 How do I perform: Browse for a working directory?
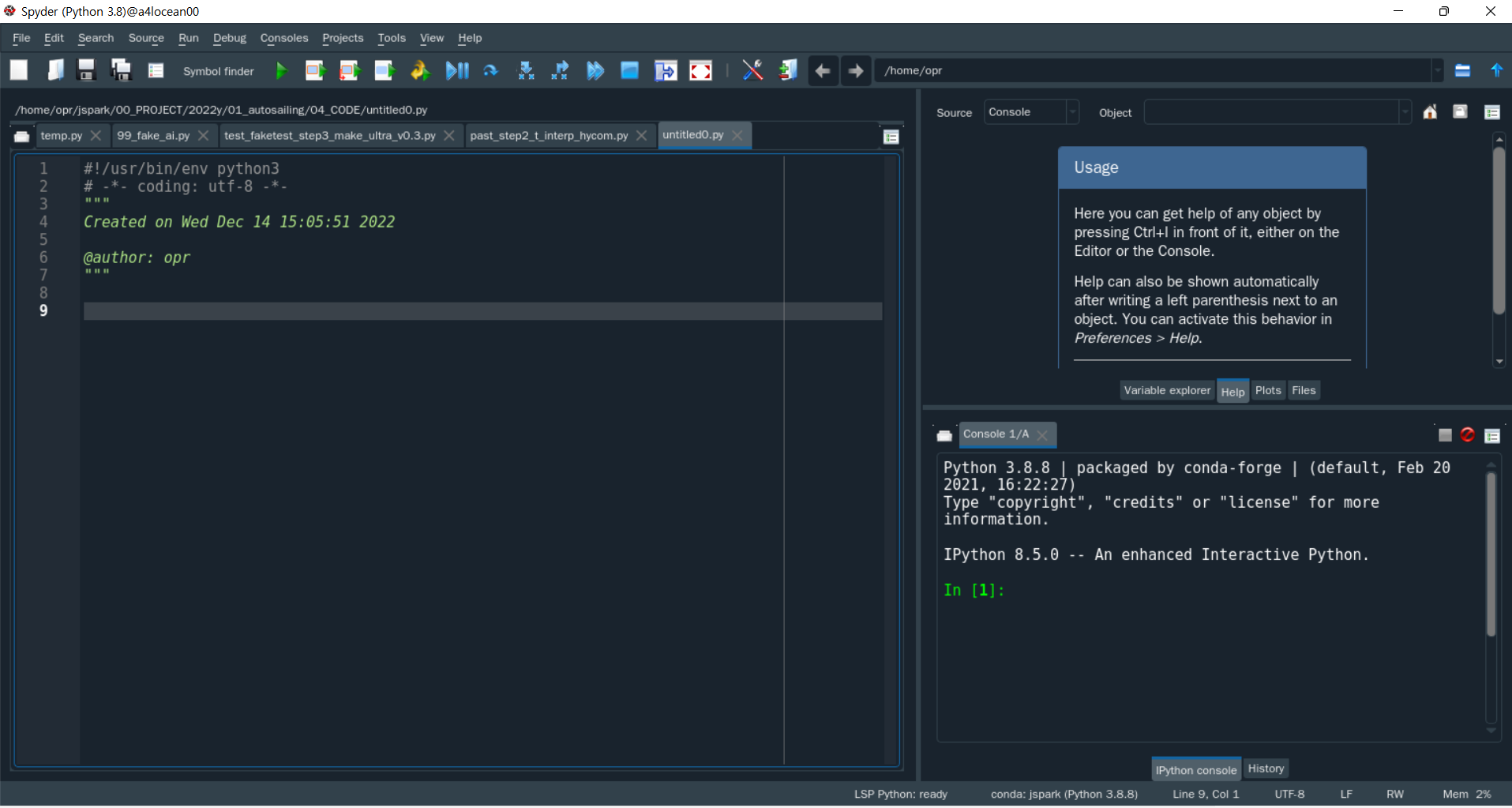tap(1462, 70)
